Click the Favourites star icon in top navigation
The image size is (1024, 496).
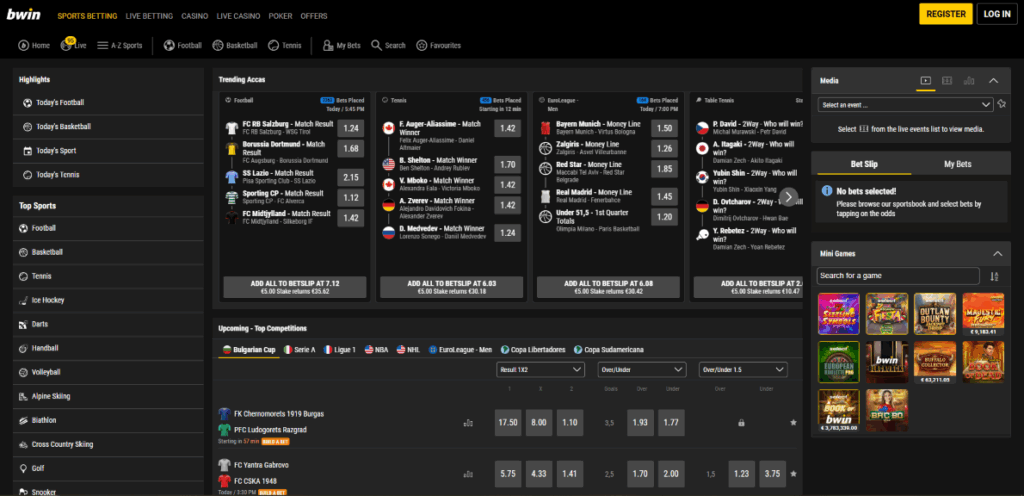point(423,45)
